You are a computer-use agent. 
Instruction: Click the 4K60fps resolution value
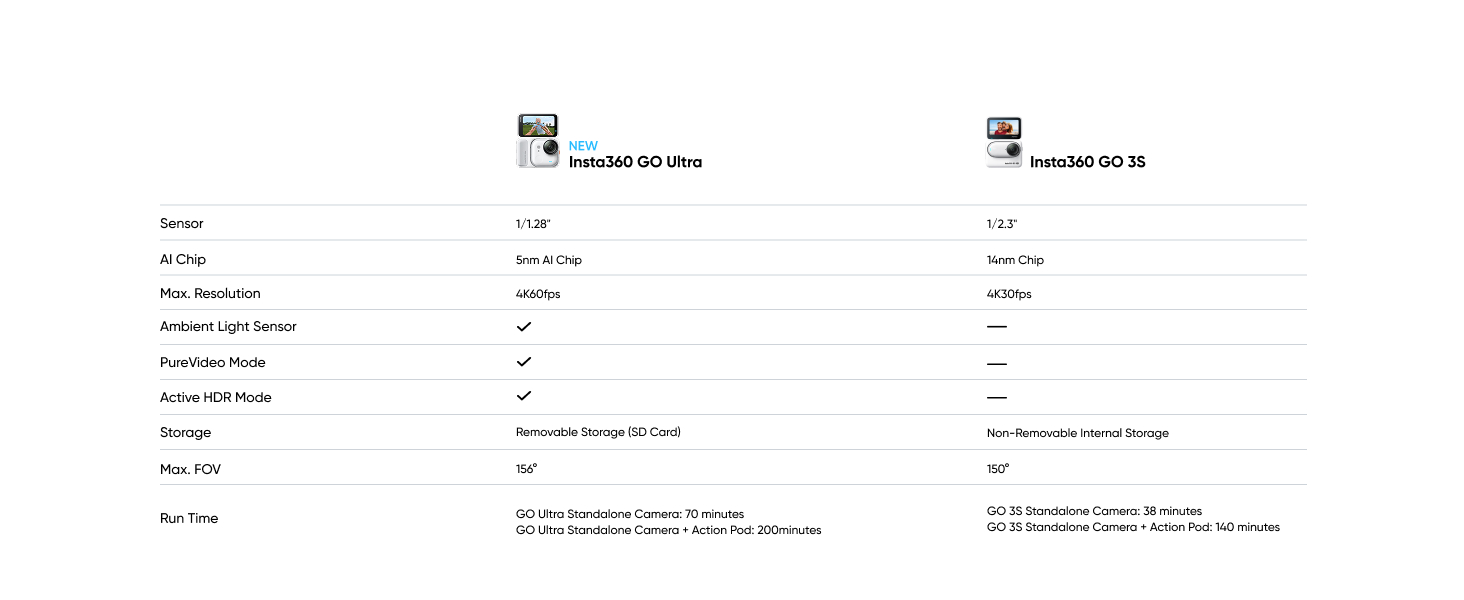pyautogui.click(x=538, y=293)
